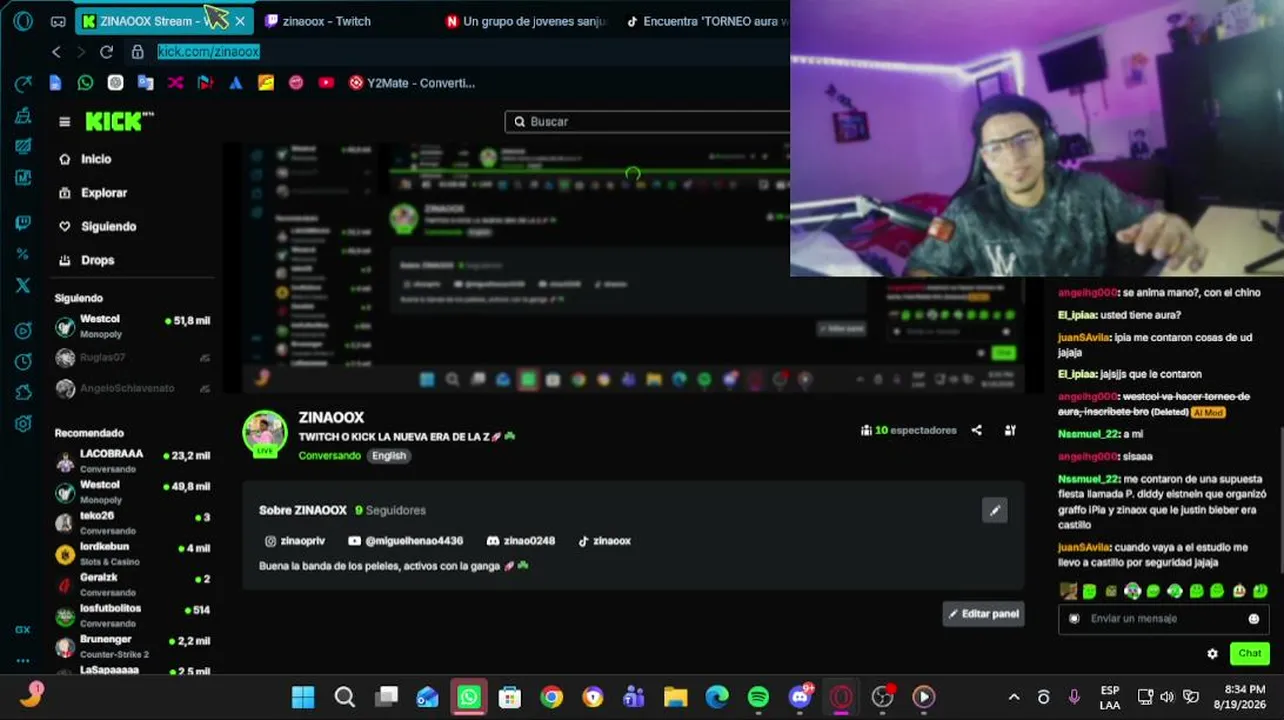
Task: Open the zinaoox TikTok link
Action: (x=604, y=541)
